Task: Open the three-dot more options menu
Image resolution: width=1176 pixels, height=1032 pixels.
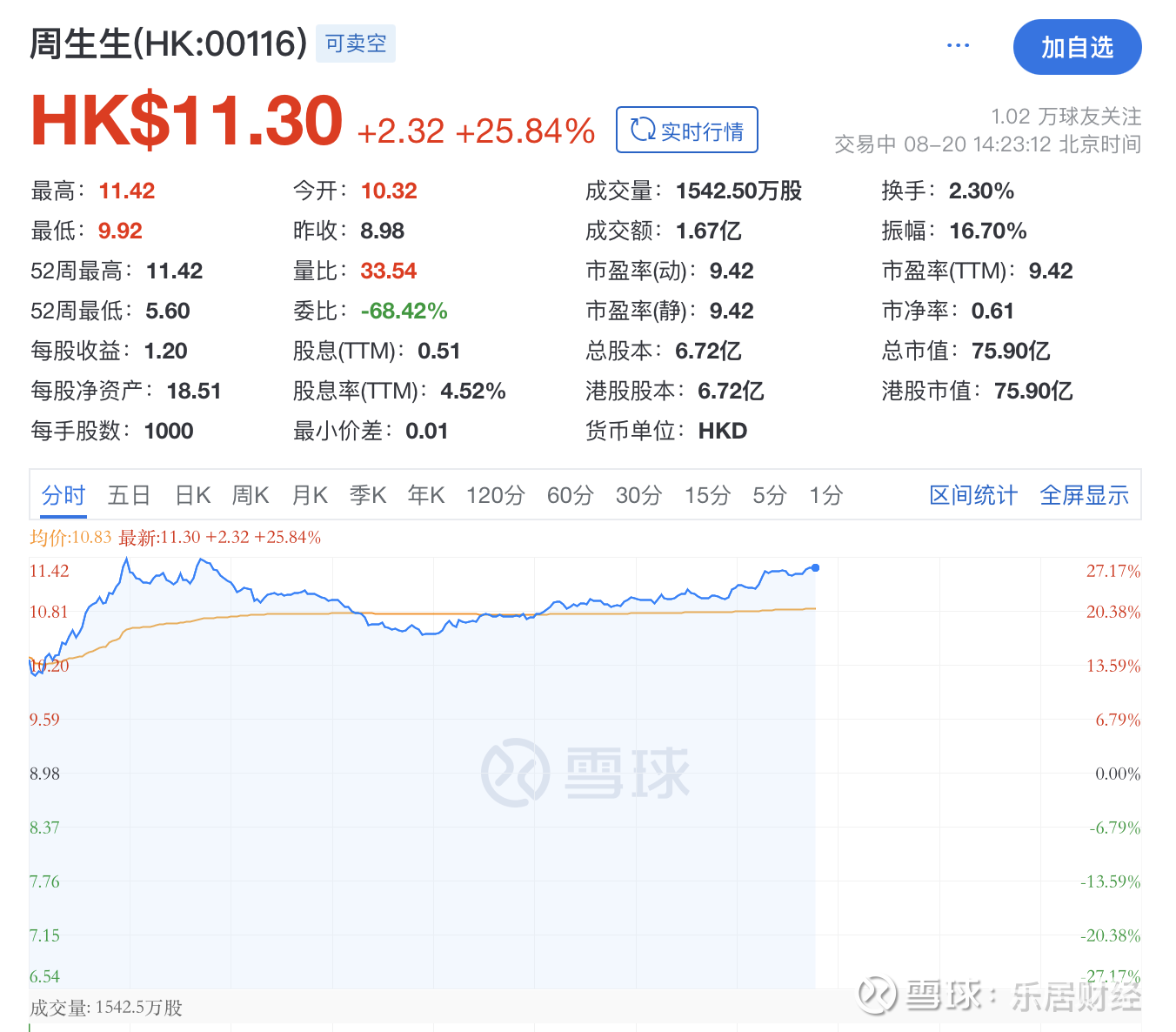Action: click(958, 45)
